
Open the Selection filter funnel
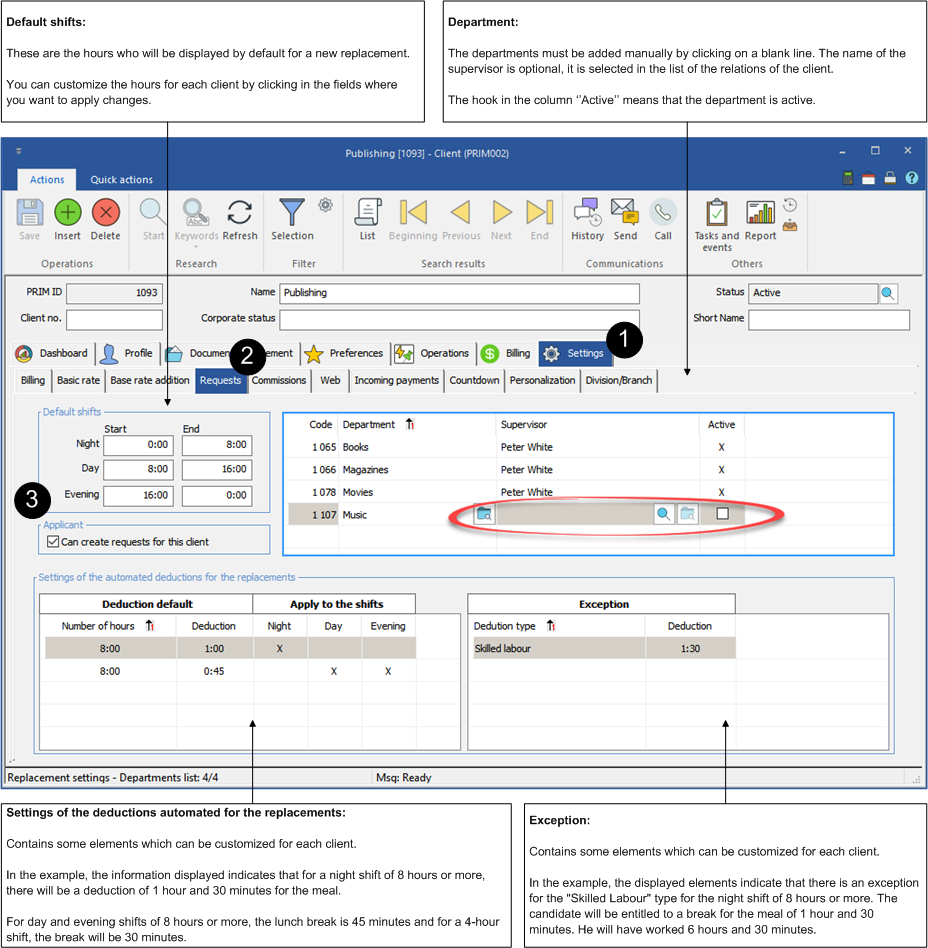click(x=292, y=213)
